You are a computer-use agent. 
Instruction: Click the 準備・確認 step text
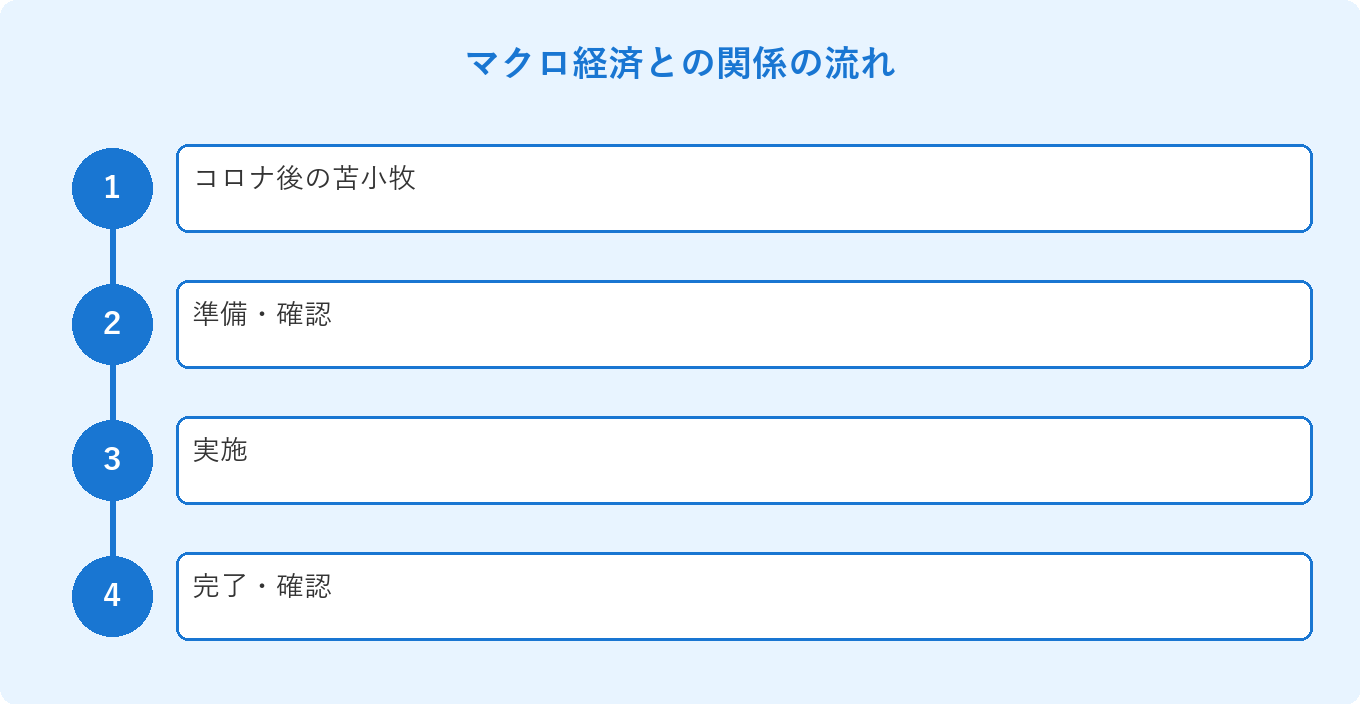262,315
